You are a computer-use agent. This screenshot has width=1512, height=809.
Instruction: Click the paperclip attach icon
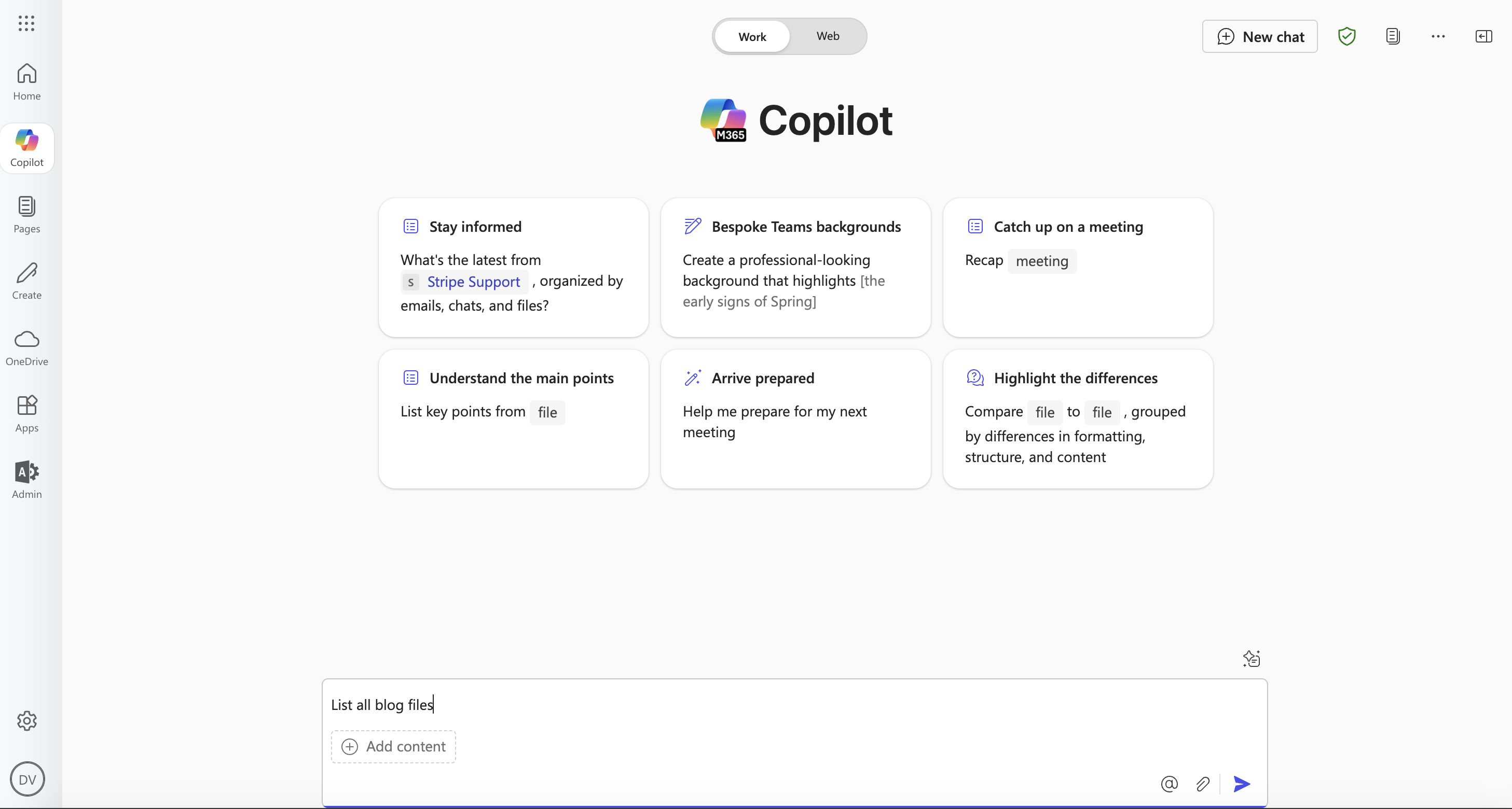pos(1203,784)
